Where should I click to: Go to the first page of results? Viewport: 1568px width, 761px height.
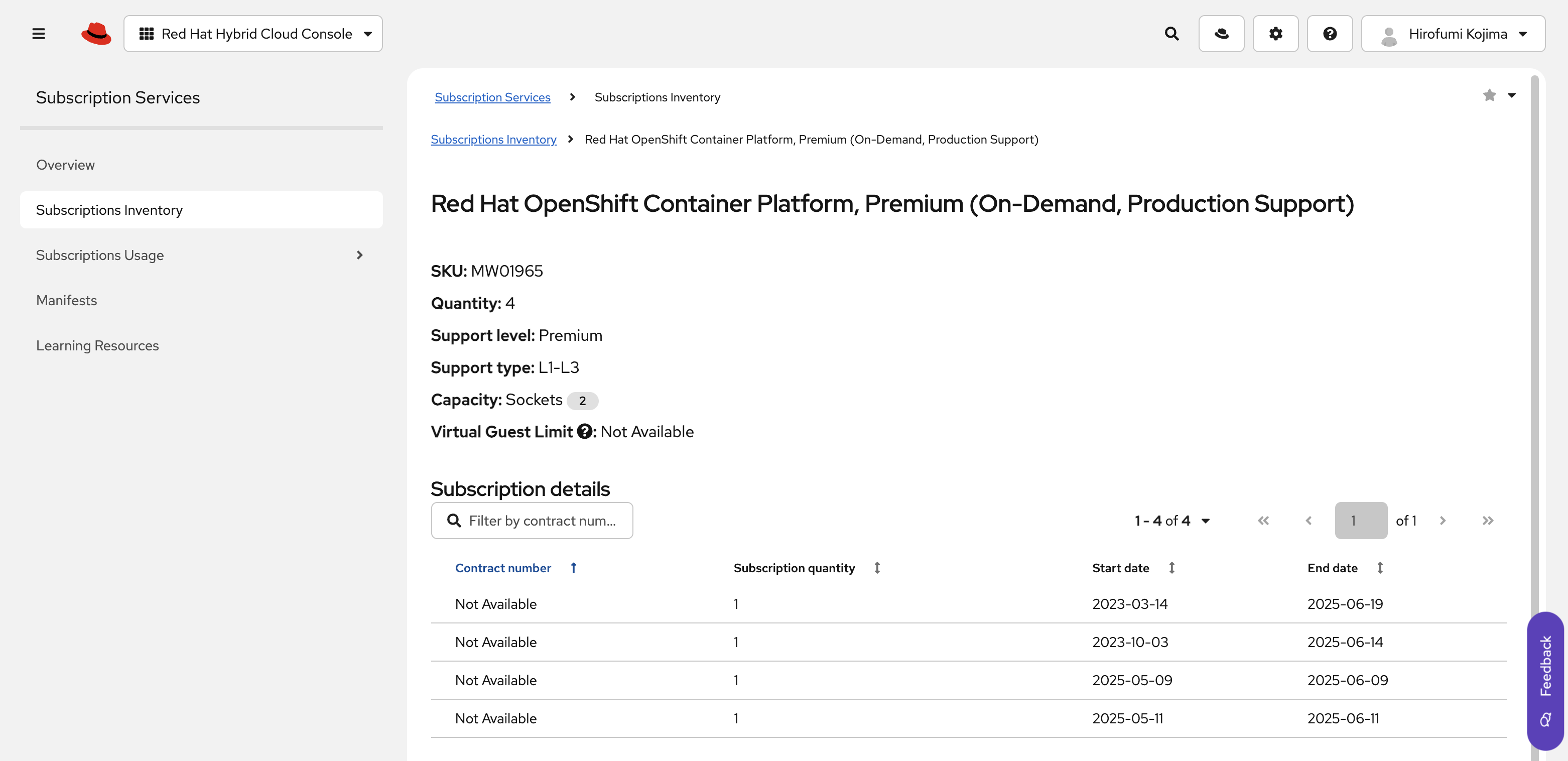click(x=1263, y=521)
